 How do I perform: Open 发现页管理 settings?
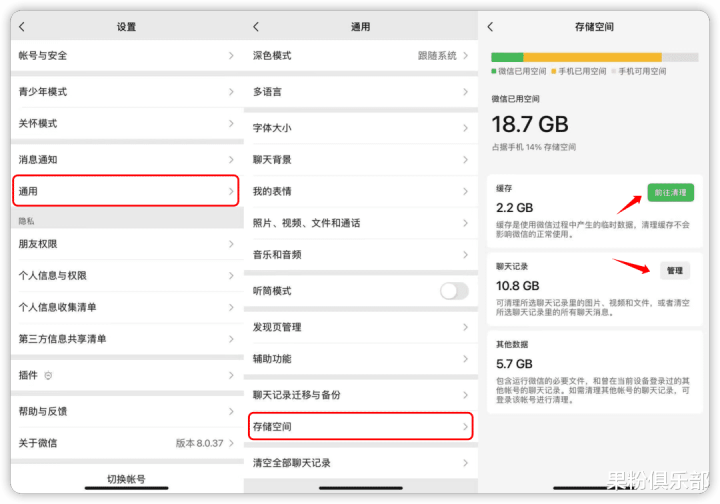tap(361, 327)
